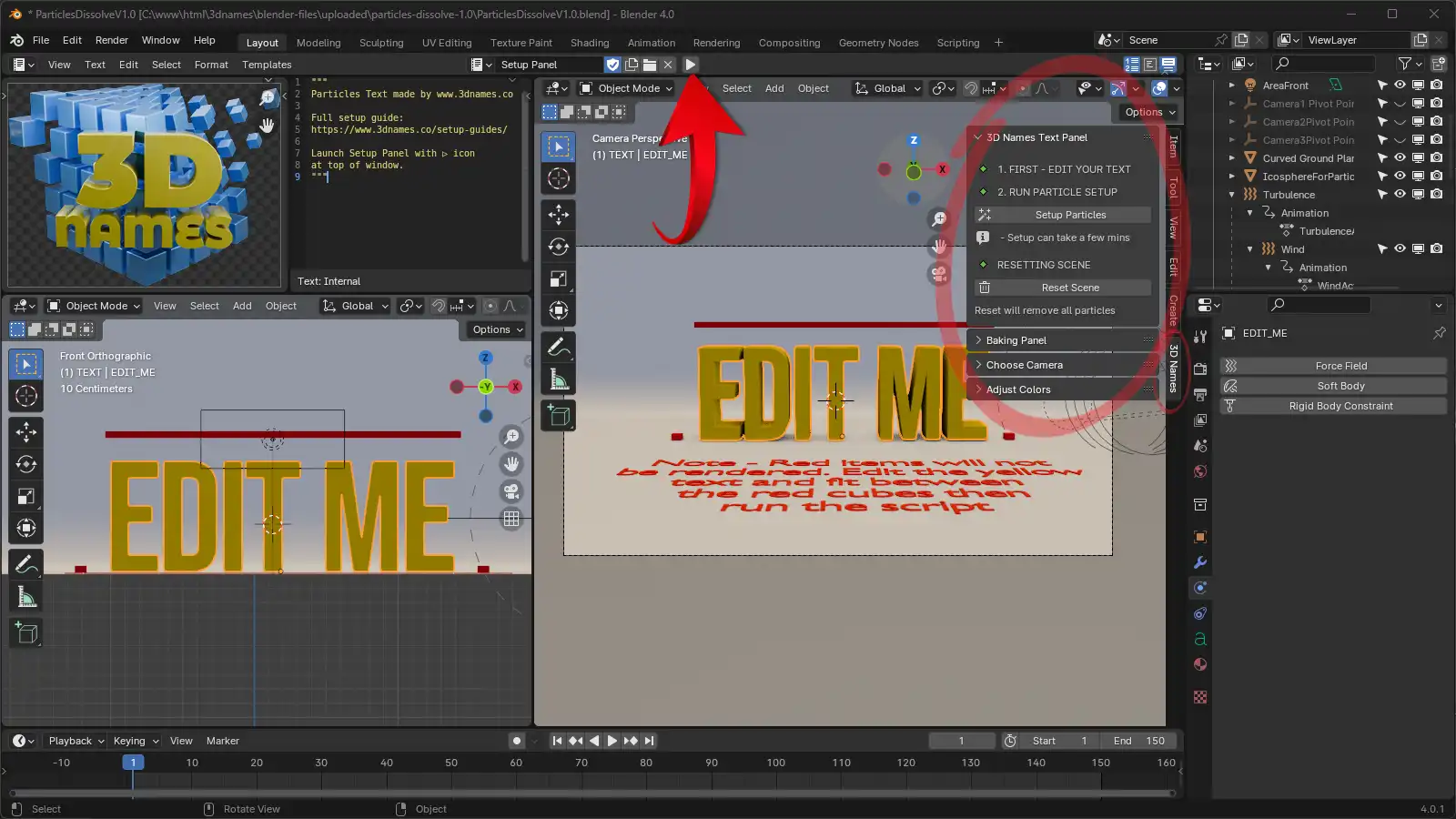
Task: Show Camera1 Pivot Point in viewport
Action: click(x=1400, y=104)
